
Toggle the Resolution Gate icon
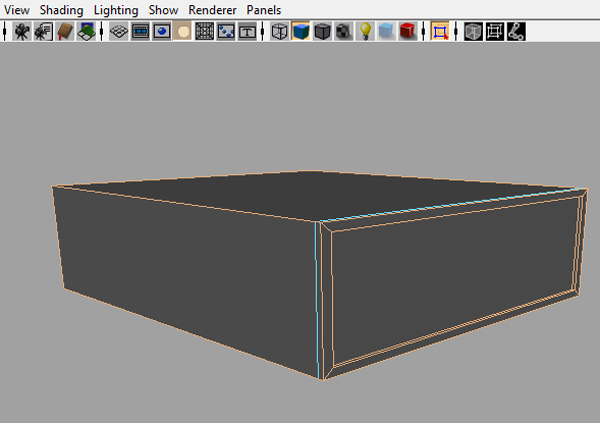click(161, 31)
